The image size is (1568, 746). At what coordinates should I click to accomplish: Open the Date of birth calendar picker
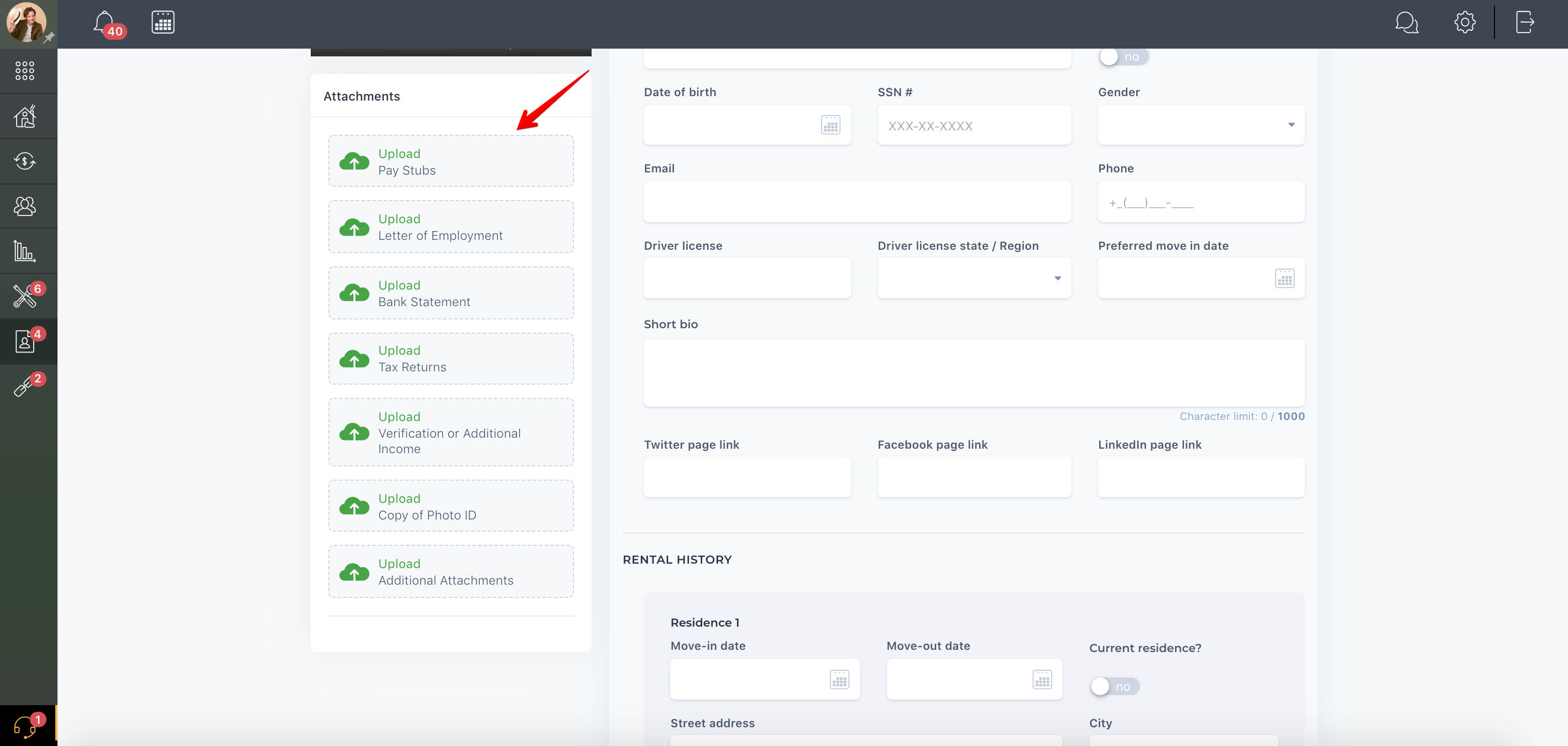[x=830, y=125]
